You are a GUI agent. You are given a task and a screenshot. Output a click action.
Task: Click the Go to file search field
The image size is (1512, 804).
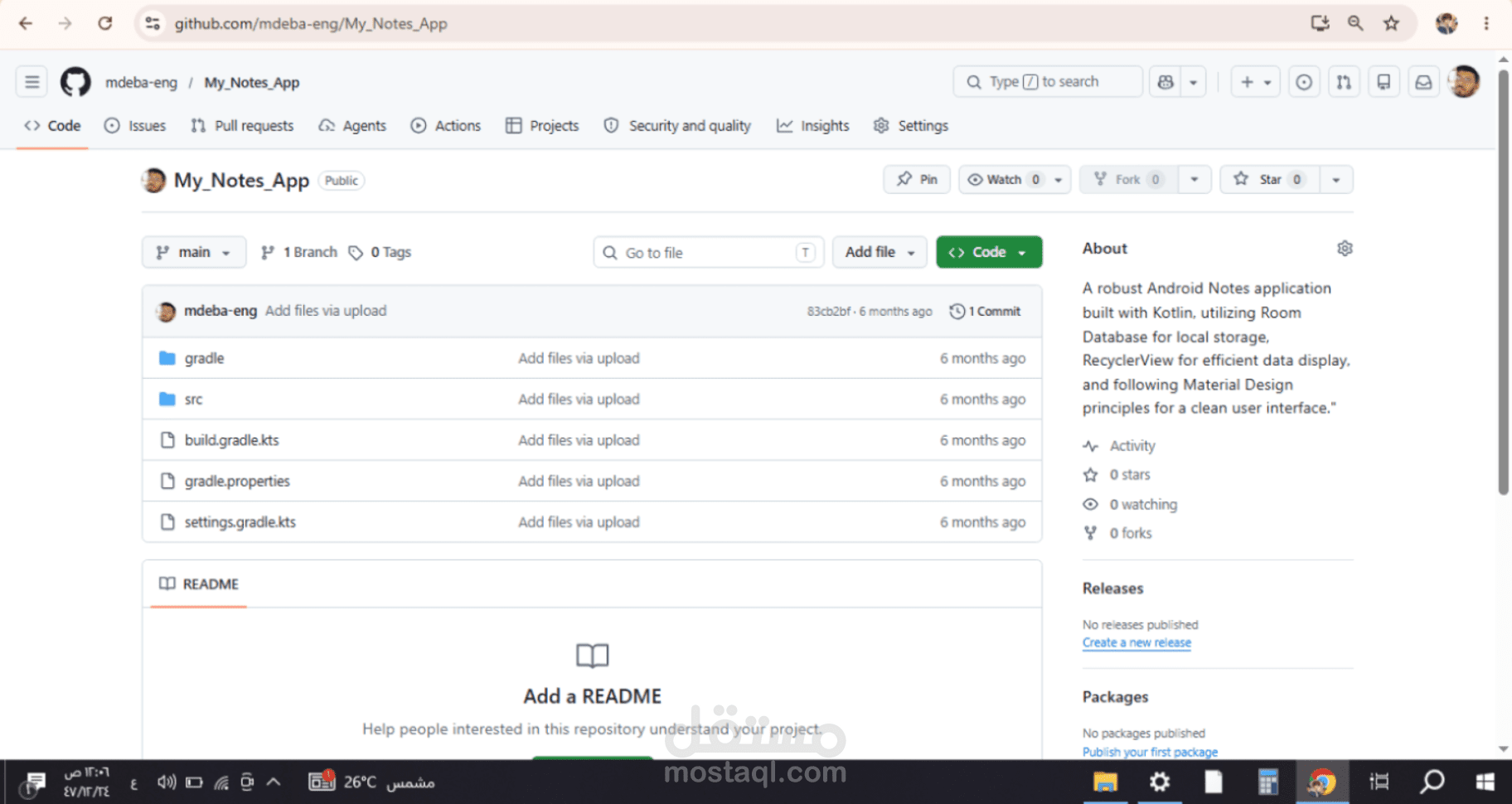(x=709, y=253)
